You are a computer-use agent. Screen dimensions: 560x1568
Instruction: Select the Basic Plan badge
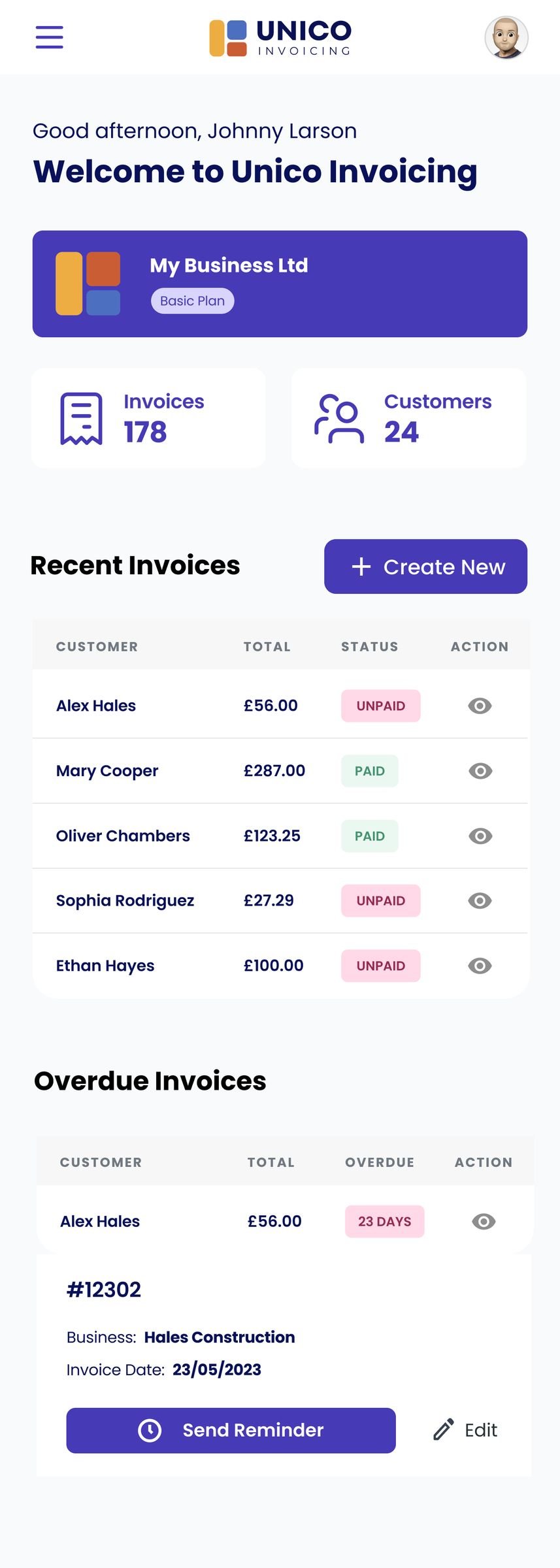pyautogui.click(x=192, y=301)
